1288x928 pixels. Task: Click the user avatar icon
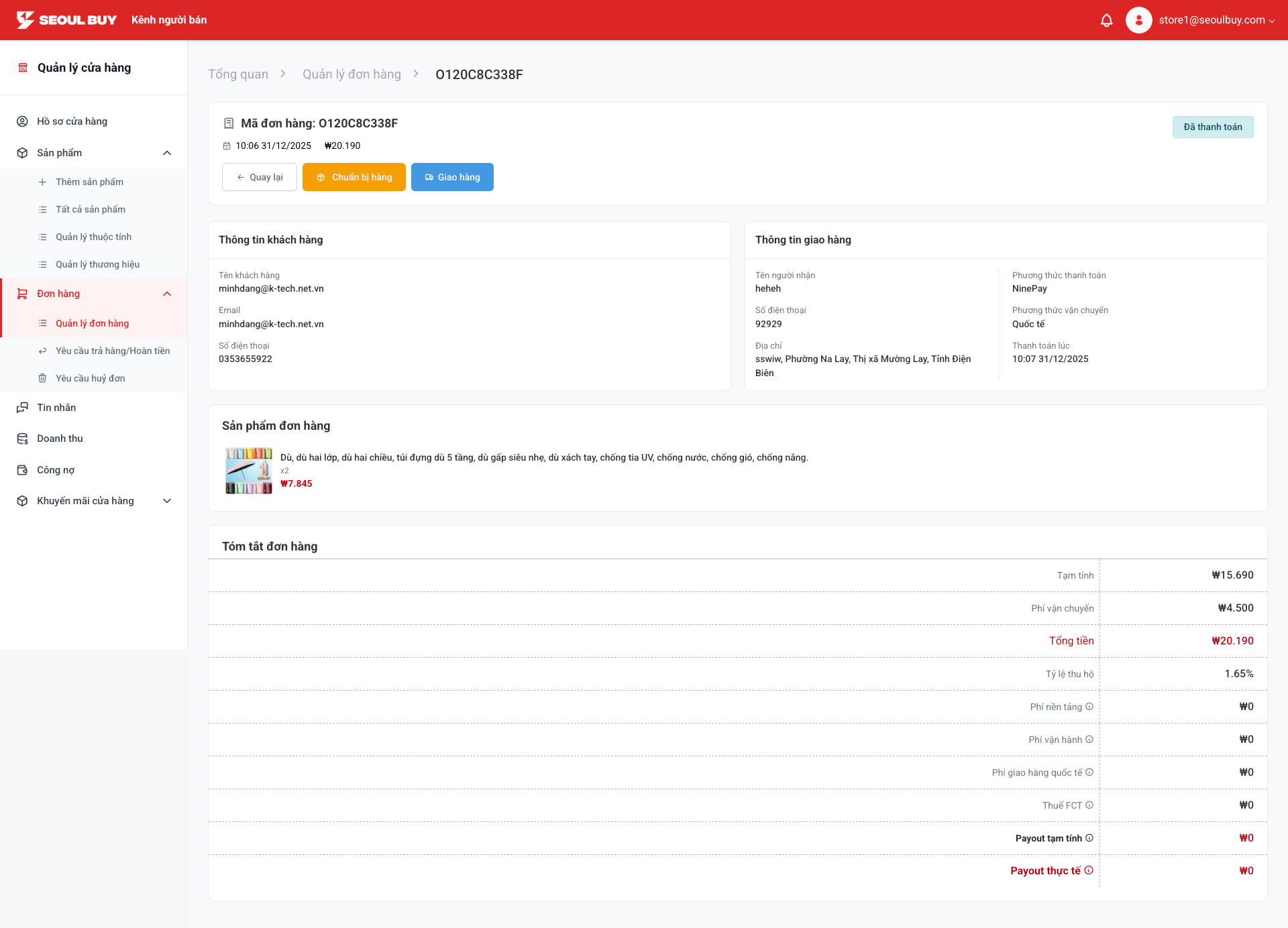coord(1138,20)
